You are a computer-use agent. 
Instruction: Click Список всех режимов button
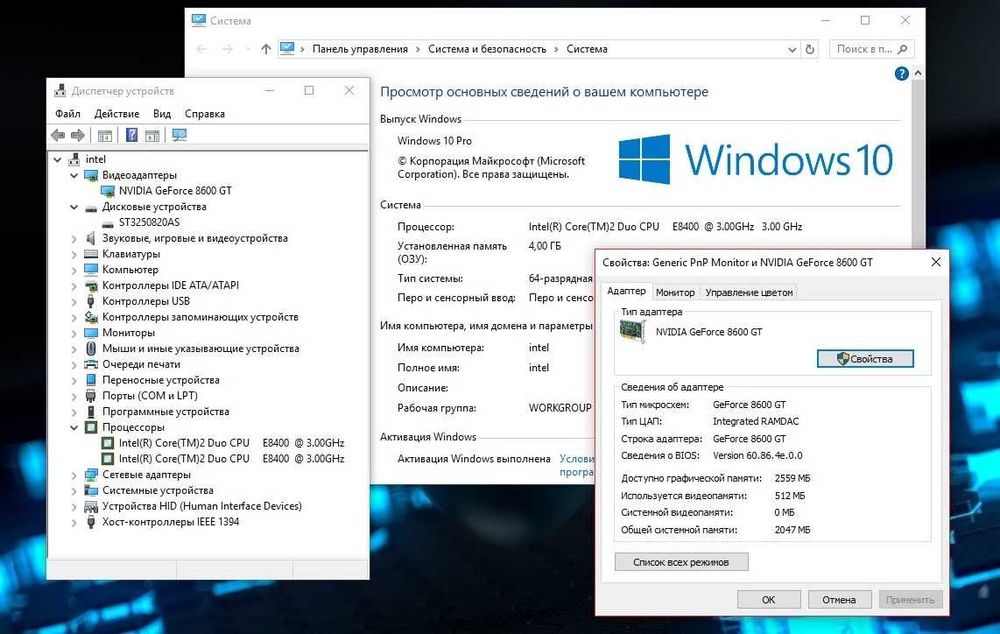(x=681, y=562)
